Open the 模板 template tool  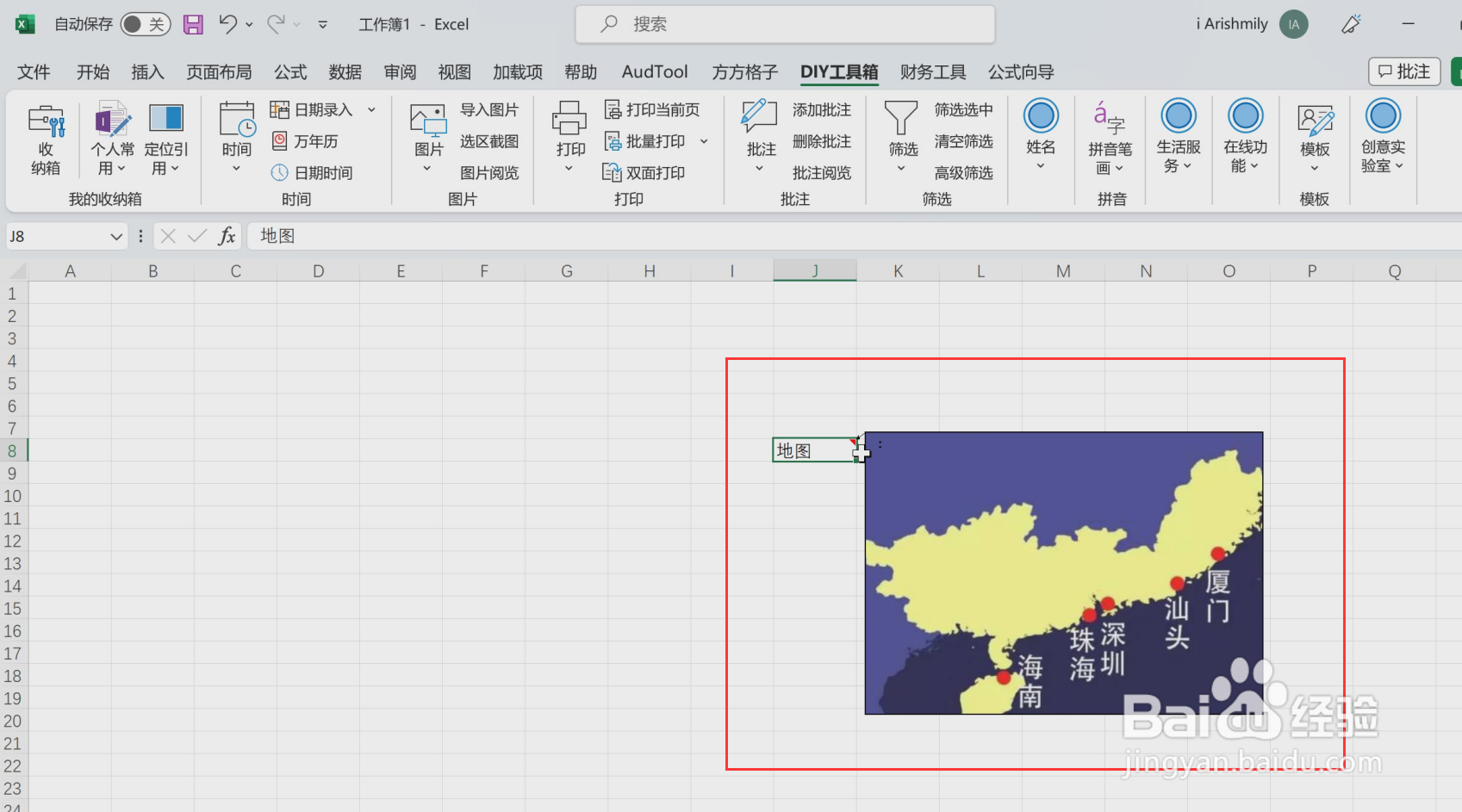(x=1315, y=138)
